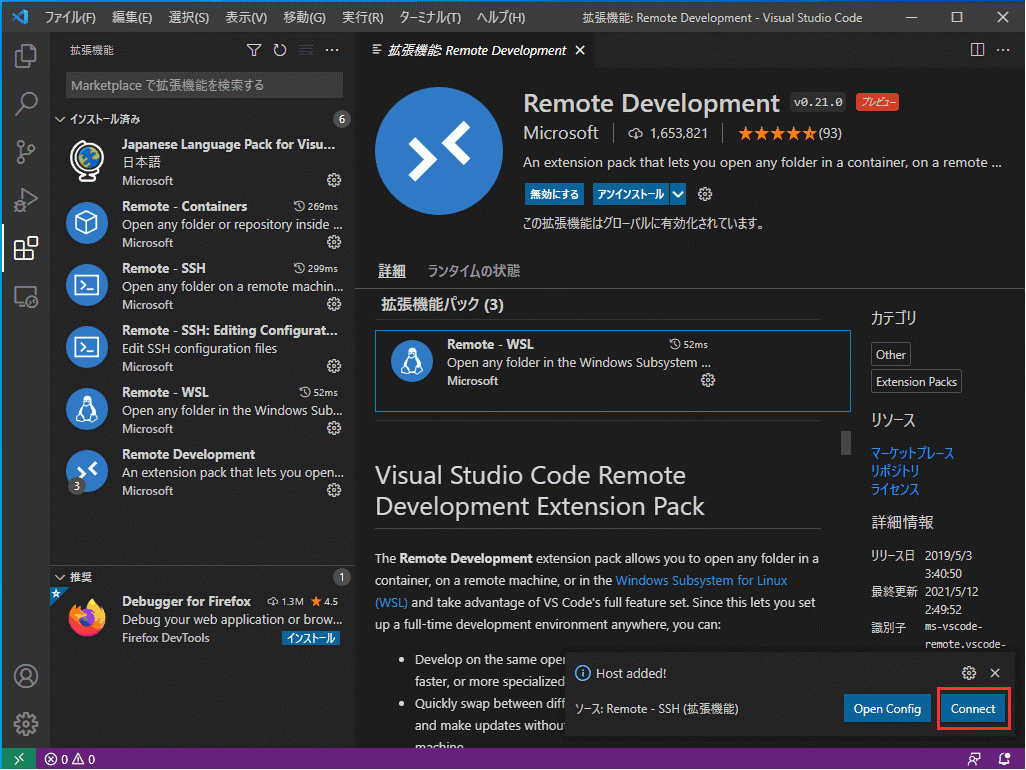
Task: Open errors and warnings in status bar
Action: pos(70,759)
